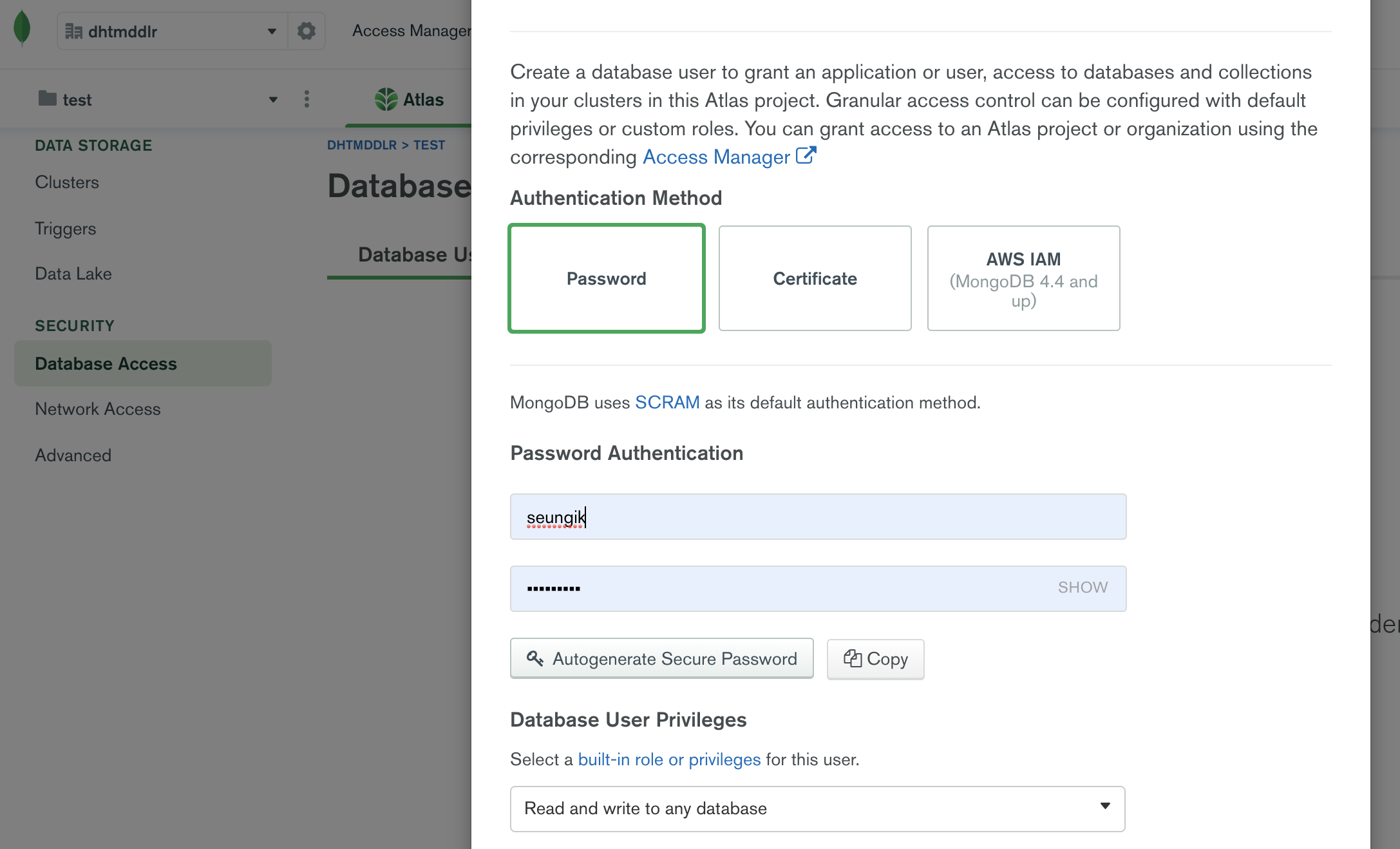
Task: Click the Database User Privileges heading
Action: [629, 720]
